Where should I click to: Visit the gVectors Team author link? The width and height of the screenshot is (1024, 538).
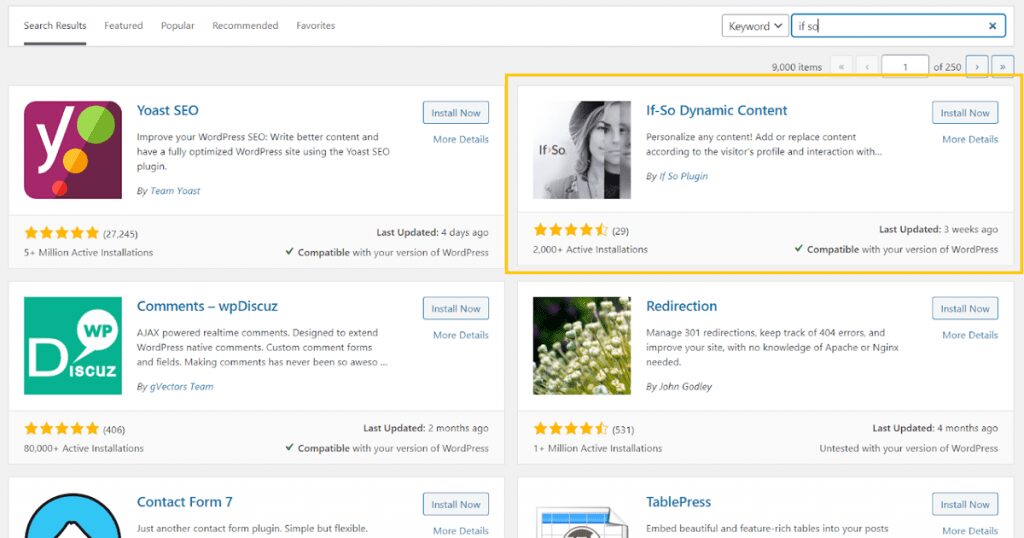(x=182, y=387)
